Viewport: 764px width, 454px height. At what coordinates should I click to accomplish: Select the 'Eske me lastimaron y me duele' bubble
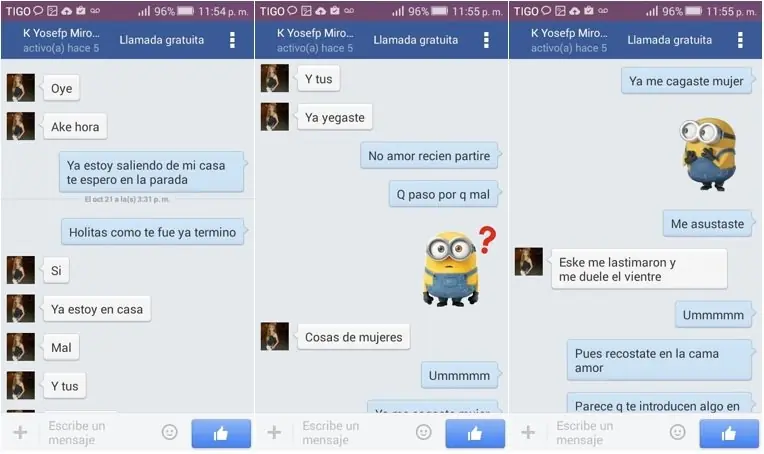[x=639, y=269]
